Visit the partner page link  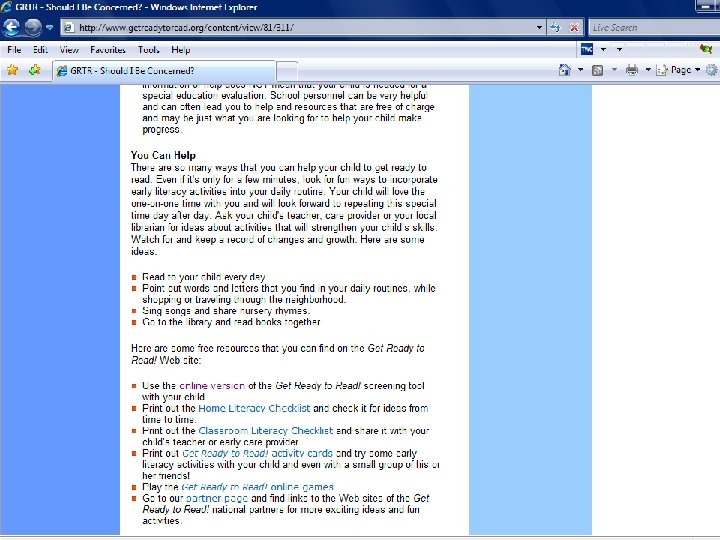coord(217,498)
